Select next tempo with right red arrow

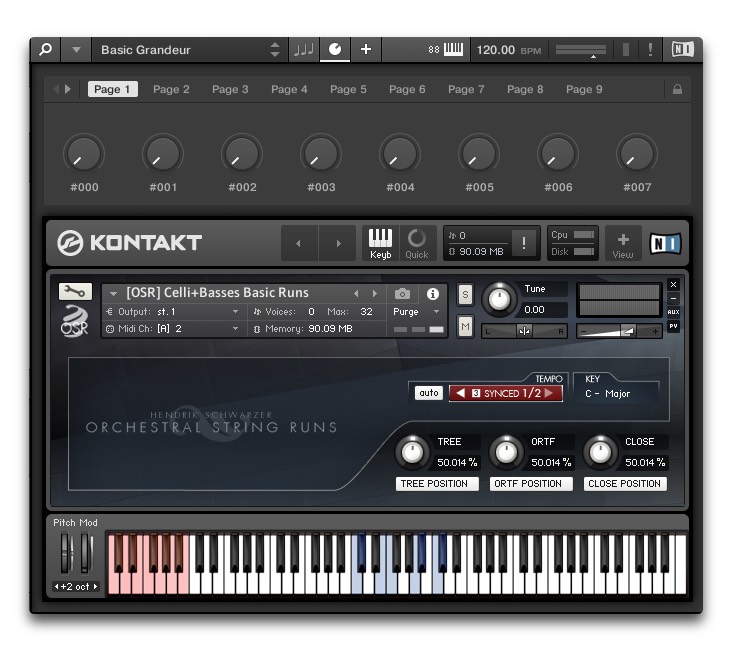click(550, 393)
